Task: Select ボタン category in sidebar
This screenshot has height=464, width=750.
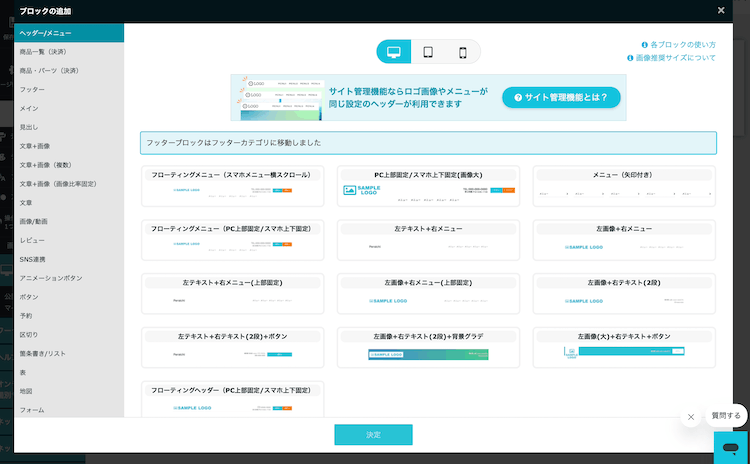Action: click(x=69, y=297)
